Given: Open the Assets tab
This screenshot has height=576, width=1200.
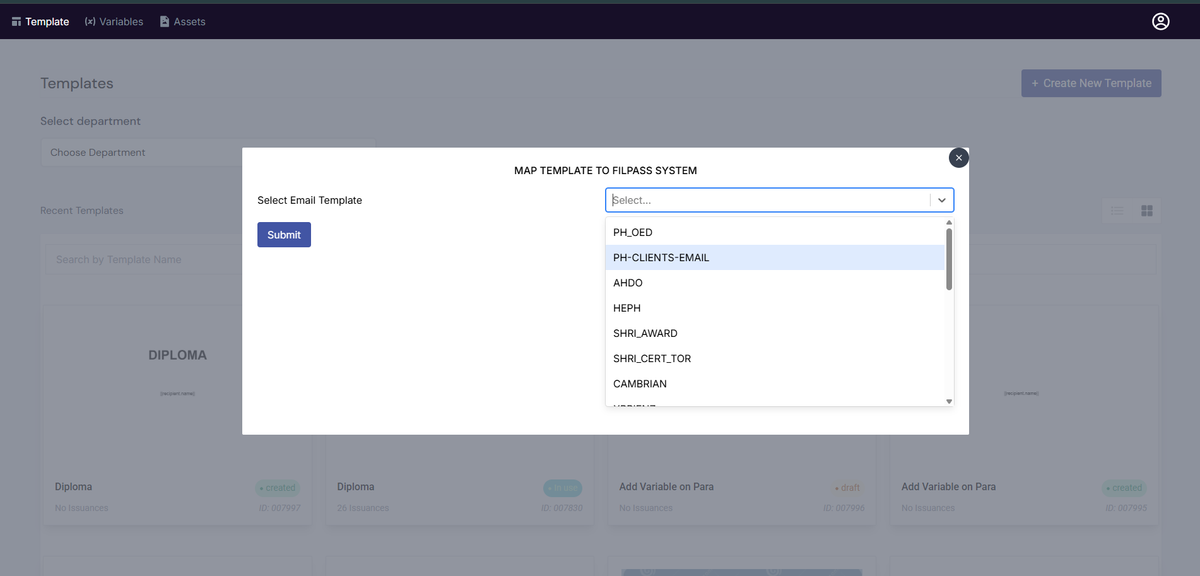Looking at the screenshot, I should click(x=182, y=21).
